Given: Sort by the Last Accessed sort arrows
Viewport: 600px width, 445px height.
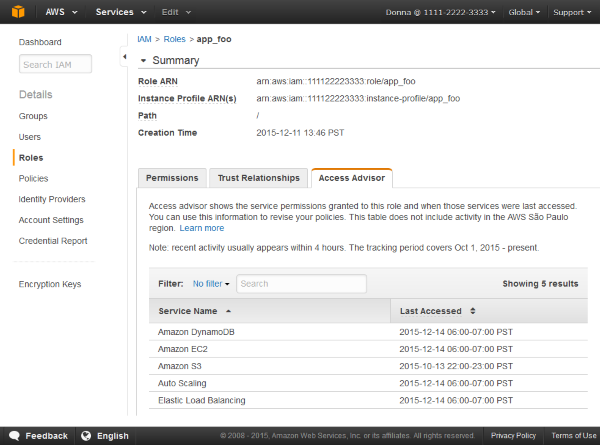Looking at the screenshot, I should click(473, 311).
